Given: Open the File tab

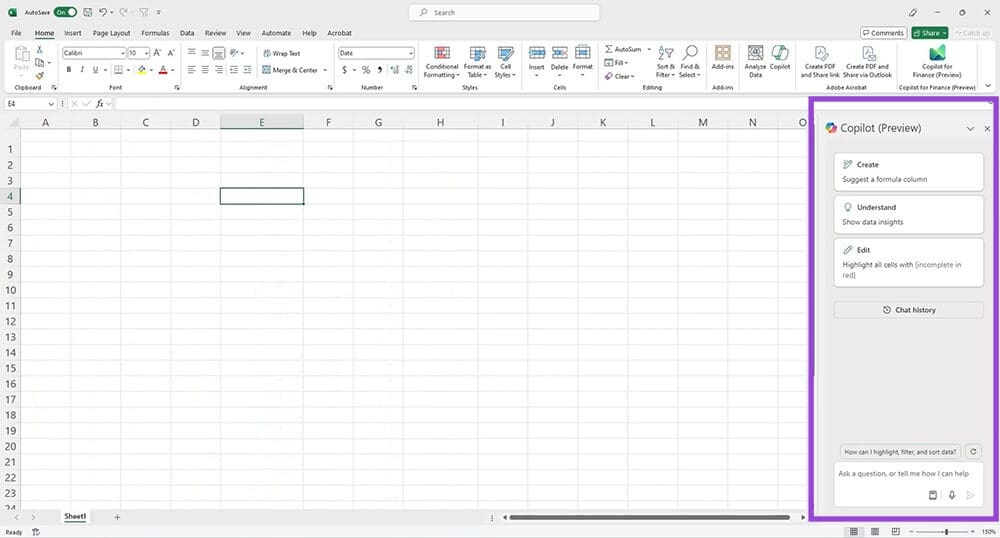Looking at the screenshot, I should (x=16, y=33).
